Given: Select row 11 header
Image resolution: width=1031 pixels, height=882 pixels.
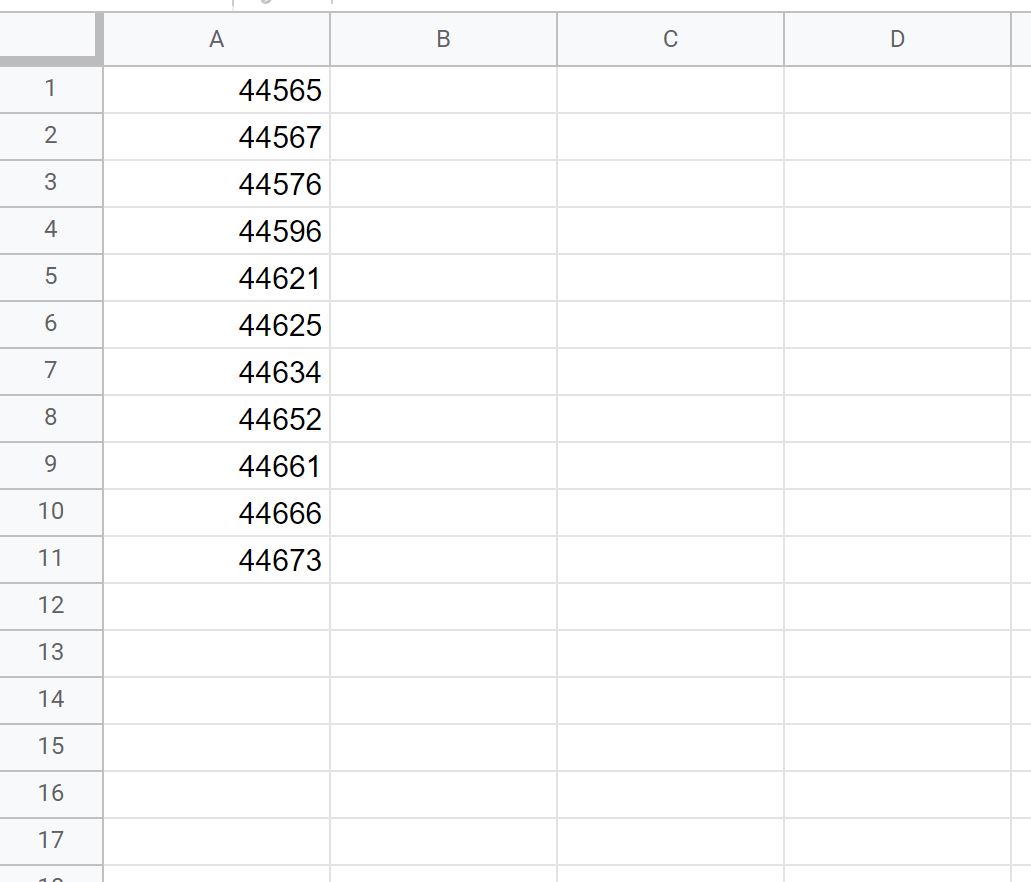Looking at the screenshot, I should (51, 560).
